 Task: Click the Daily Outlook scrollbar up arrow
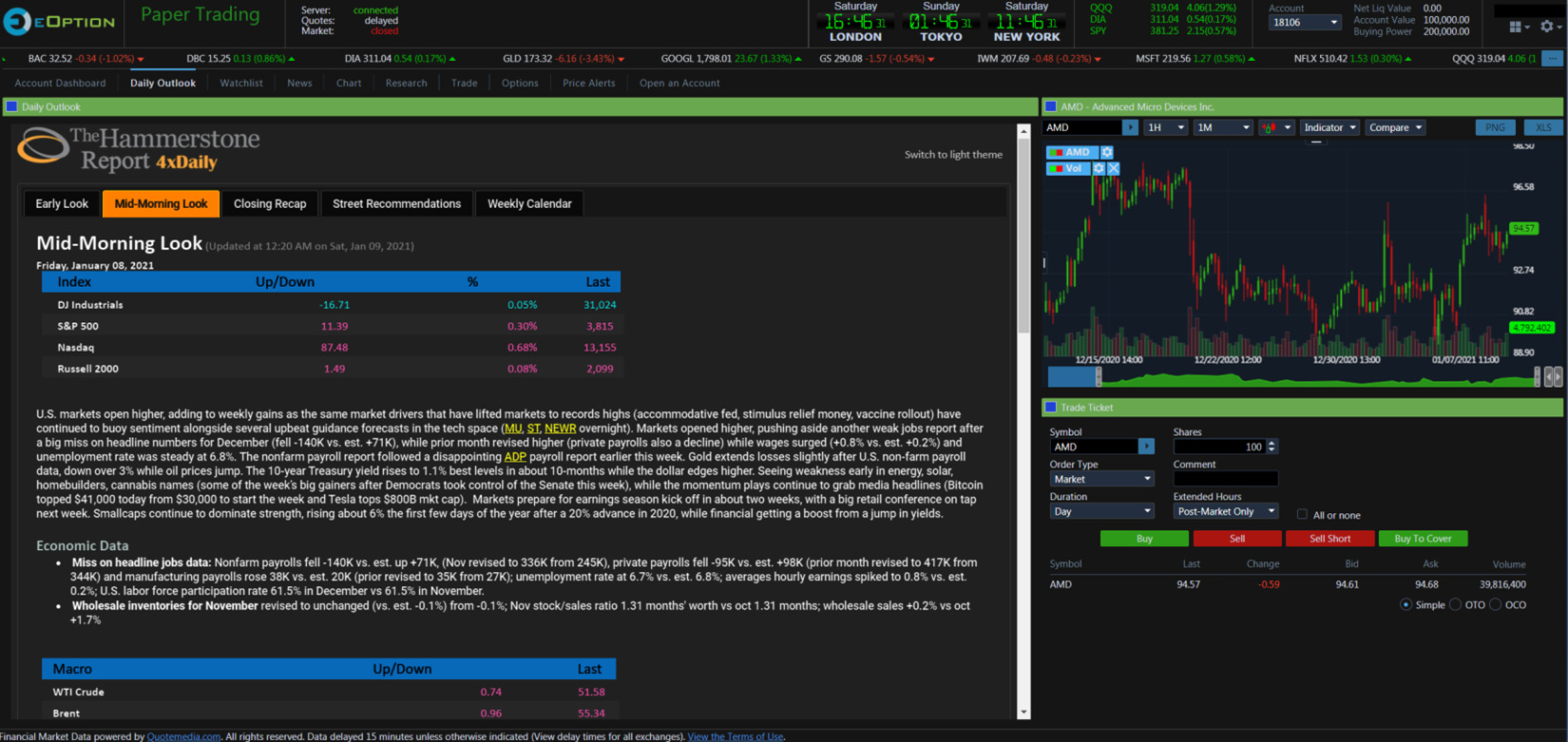[1023, 131]
